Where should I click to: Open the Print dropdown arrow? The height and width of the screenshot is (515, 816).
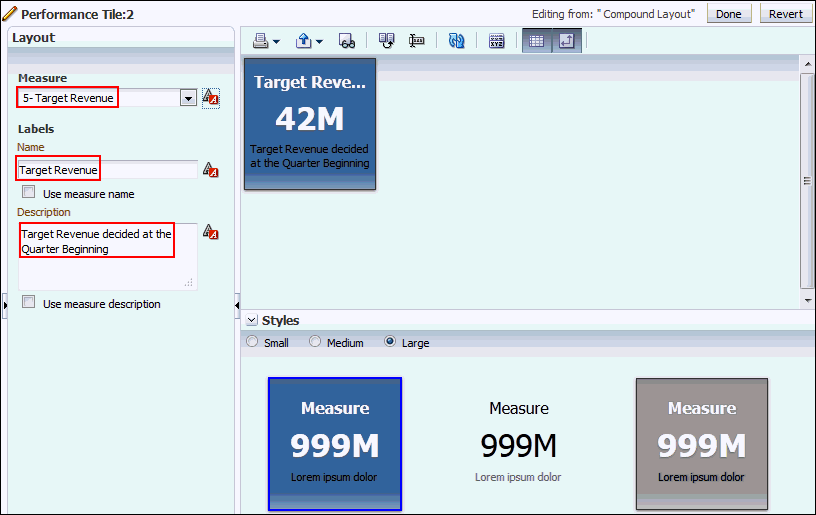(x=276, y=42)
